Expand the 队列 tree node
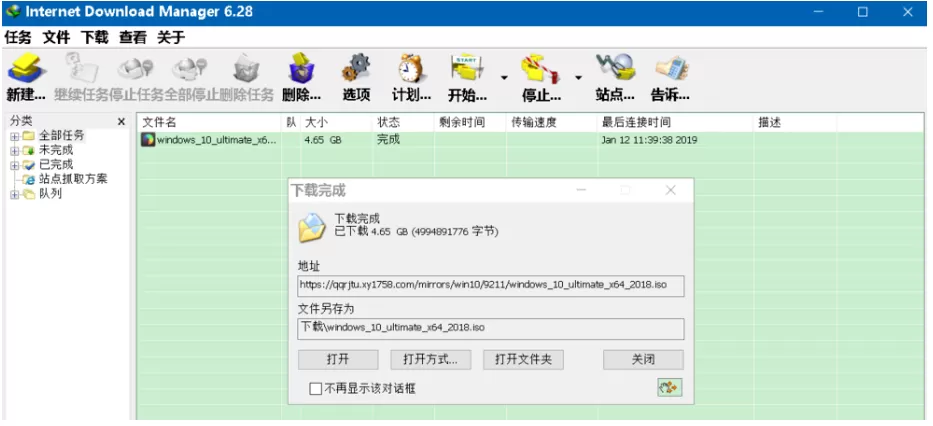The width and height of the screenshot is (933, 426). pyautogui.click(x=14, y=195)
